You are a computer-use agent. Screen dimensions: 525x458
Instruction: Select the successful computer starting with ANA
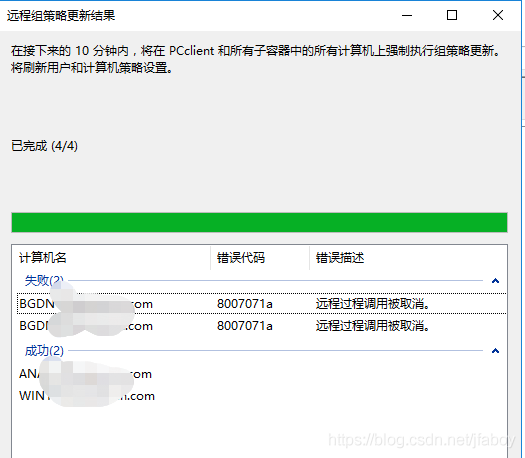(x=85, y=374)
